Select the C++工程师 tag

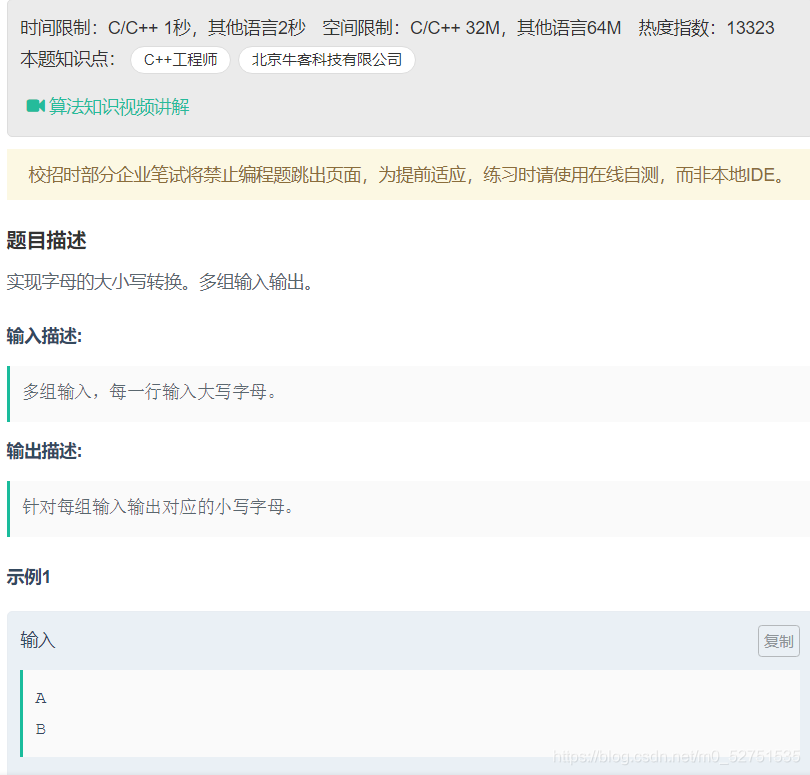tap(180, 60)
